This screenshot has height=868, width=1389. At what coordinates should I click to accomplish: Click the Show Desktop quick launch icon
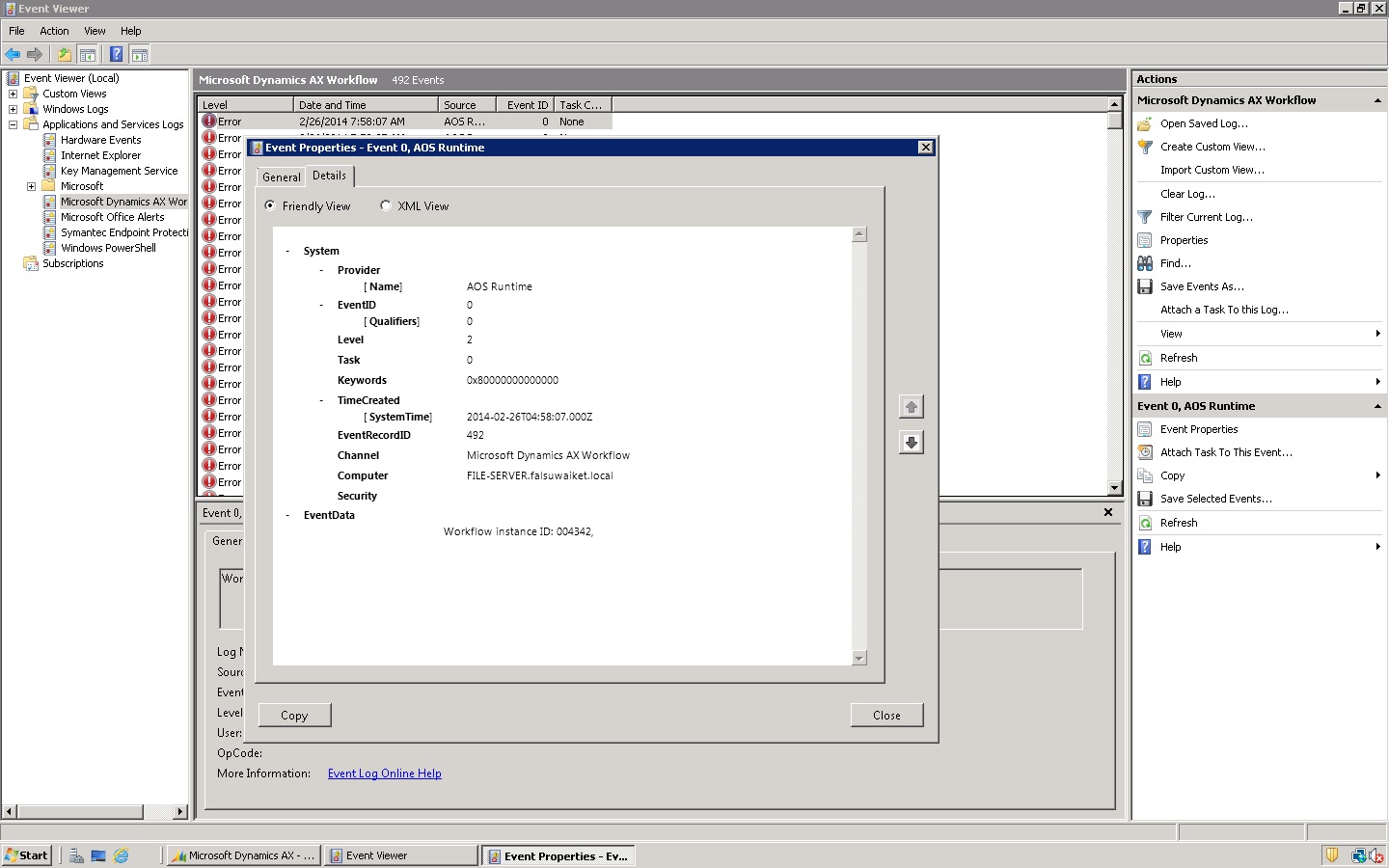coord(98,855)
